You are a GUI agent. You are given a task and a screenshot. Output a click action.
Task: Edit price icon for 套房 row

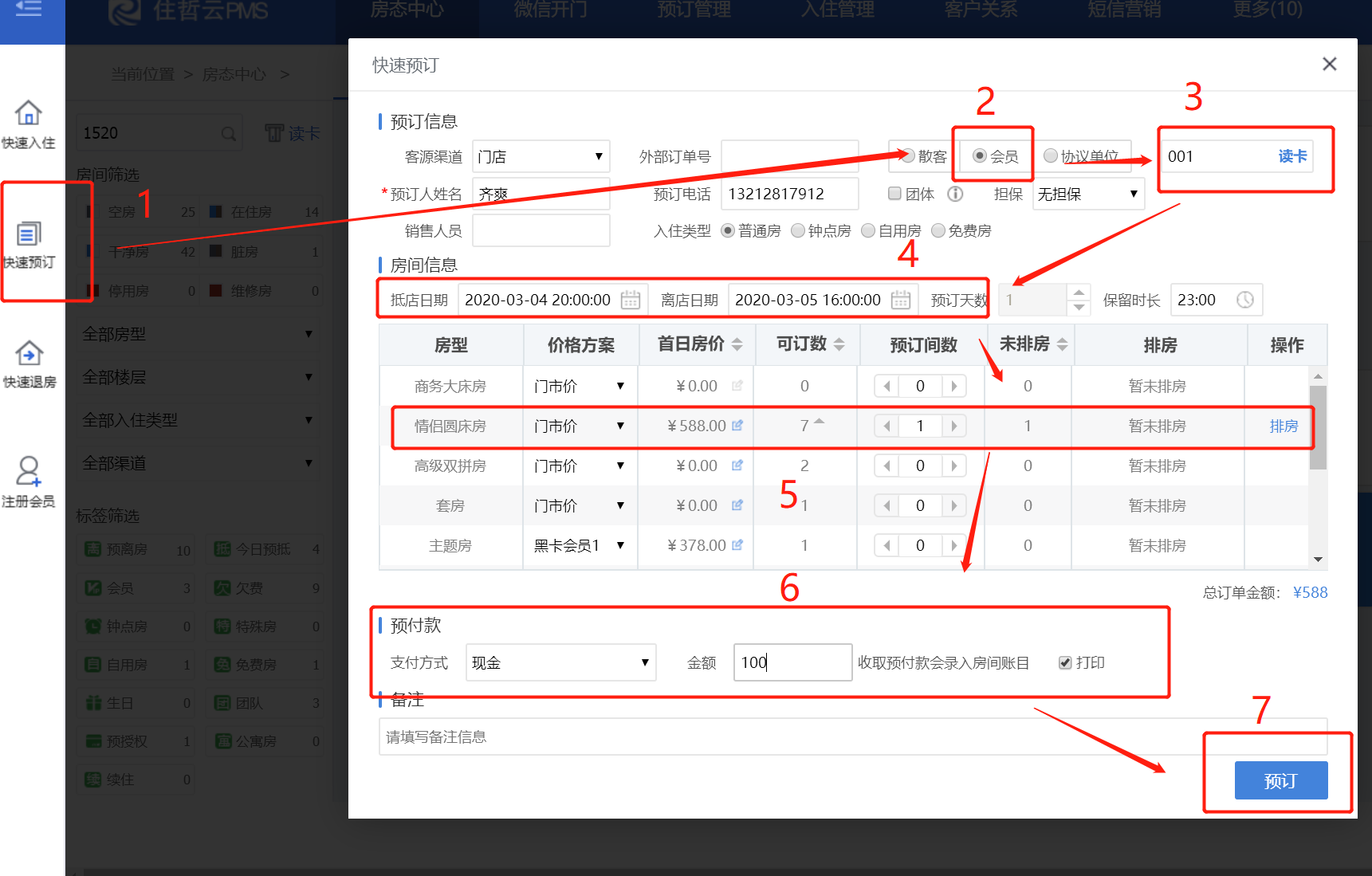(737, 505)
